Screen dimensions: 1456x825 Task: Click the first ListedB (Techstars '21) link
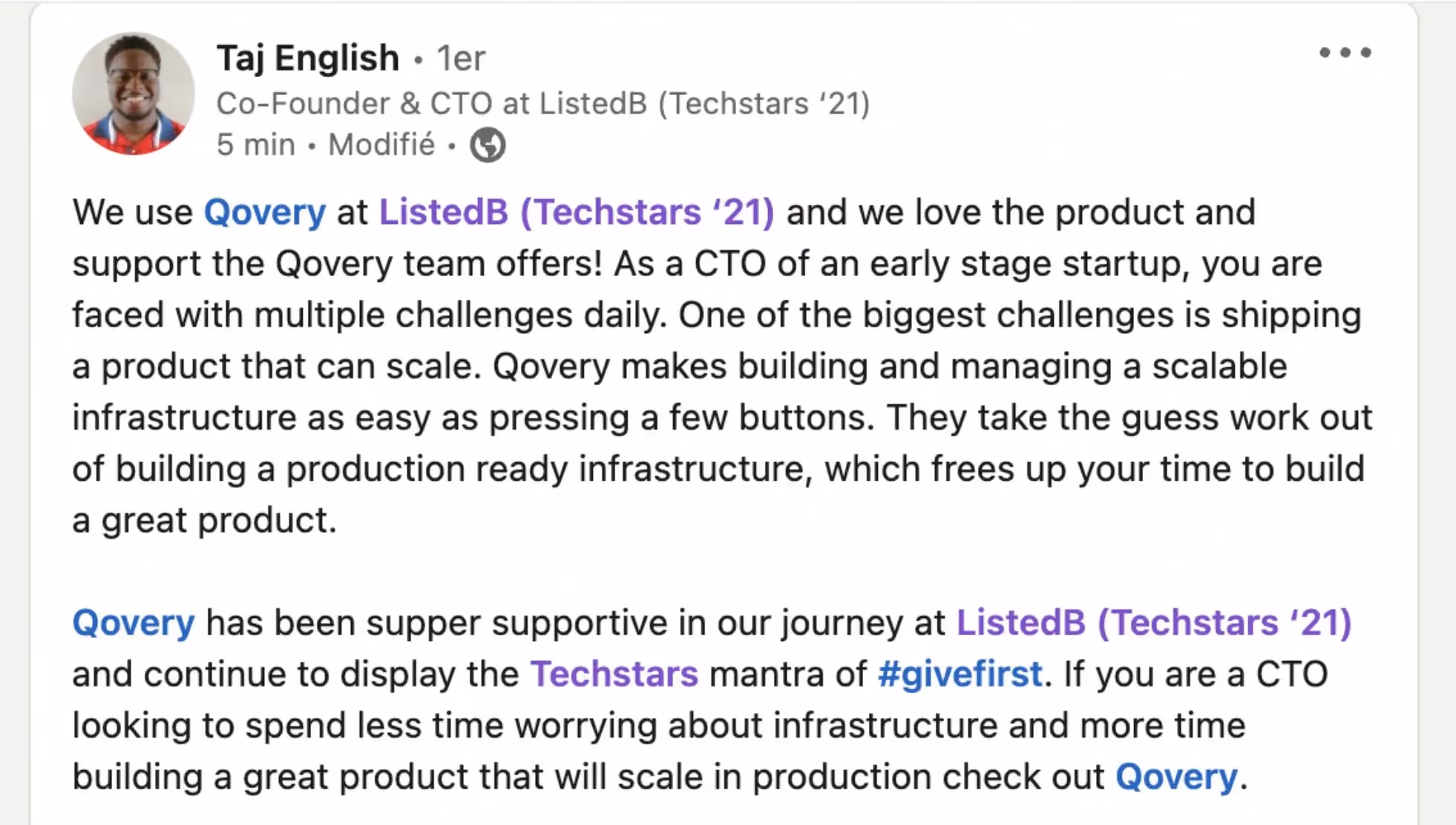point(577,212)
